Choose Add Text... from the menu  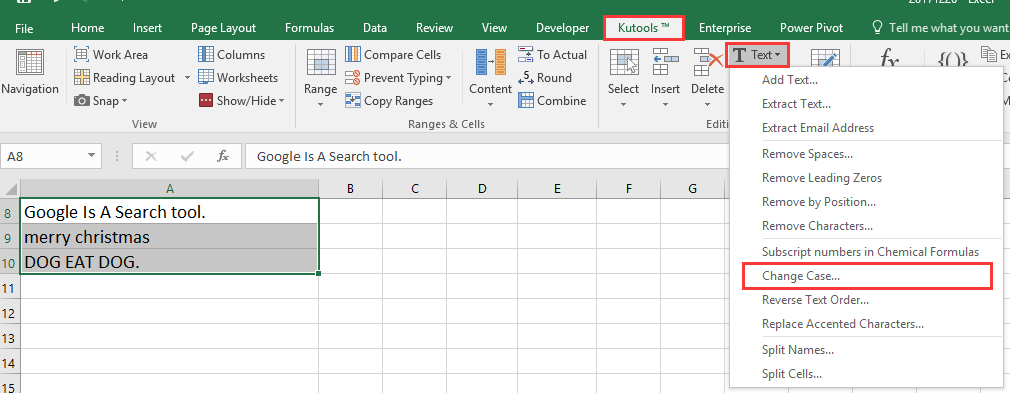tap(866, 81)
